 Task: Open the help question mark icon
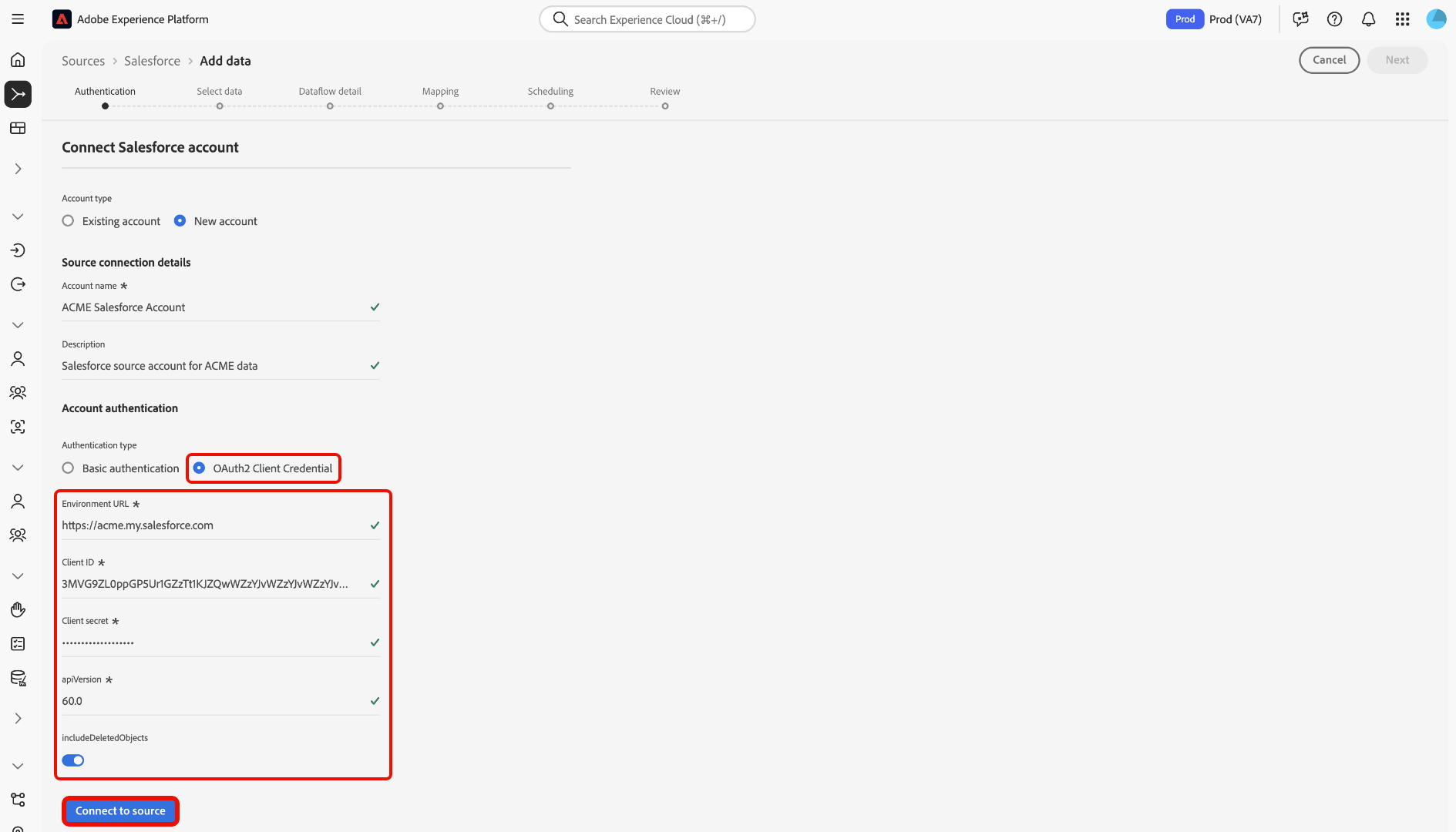tap(1335, 19)
